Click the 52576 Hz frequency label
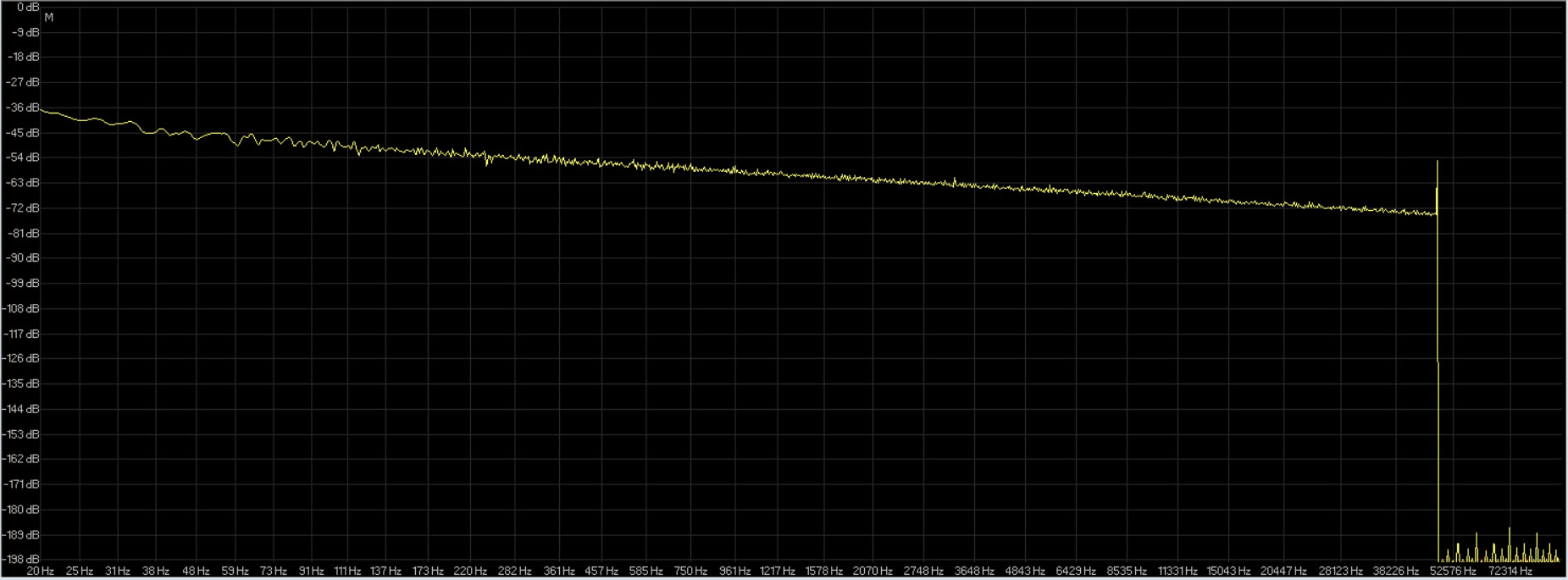Screen dimensions: 1568x580 click(x=1453, y=572)
